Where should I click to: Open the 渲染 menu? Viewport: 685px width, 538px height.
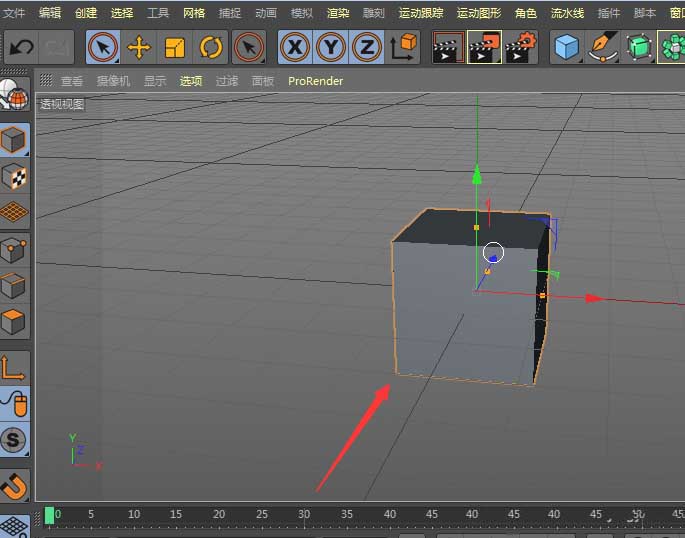[338, 13]
